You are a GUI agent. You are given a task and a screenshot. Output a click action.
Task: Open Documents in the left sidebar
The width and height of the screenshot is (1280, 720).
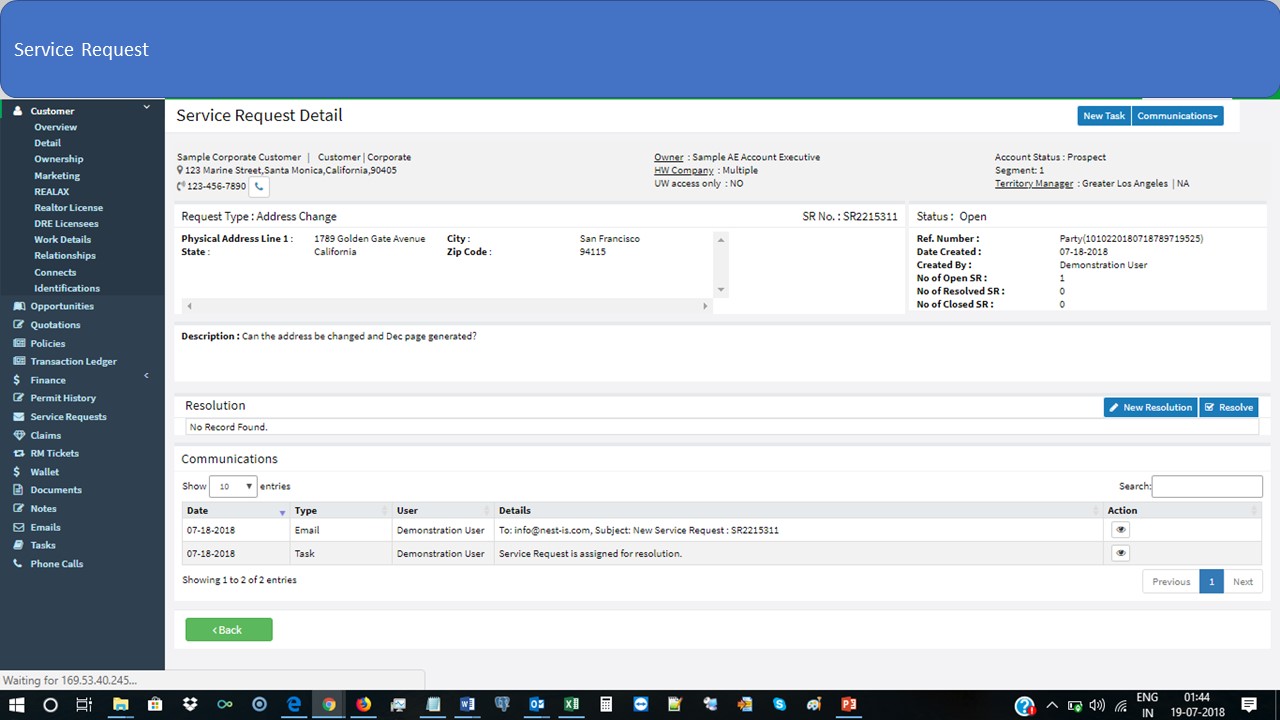pyautogui.click(x=55, y=490)
